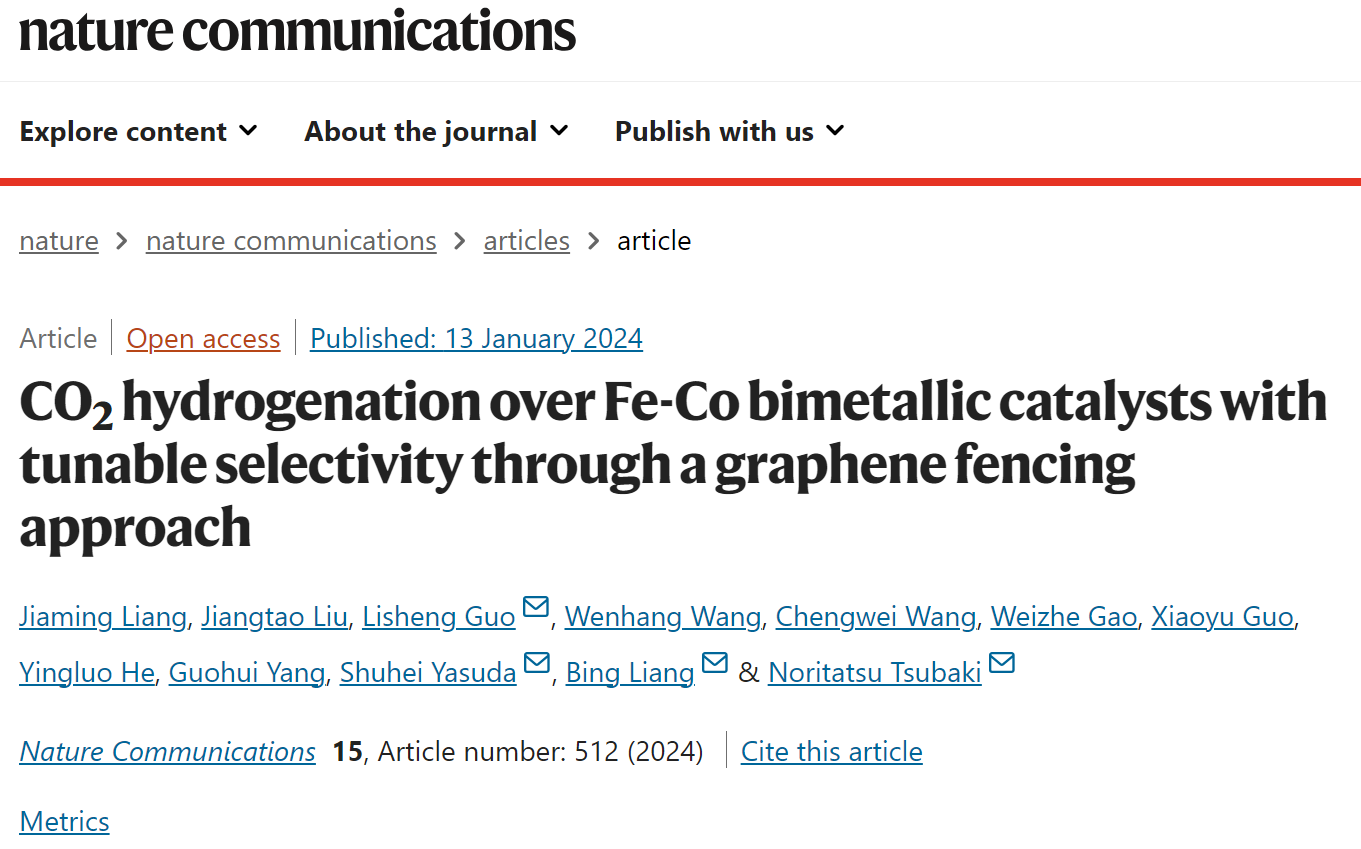Click the envelope icon after Noritatsu Tsubaki
Viewport: 1361px width, 849px height.
(1002, 663)
